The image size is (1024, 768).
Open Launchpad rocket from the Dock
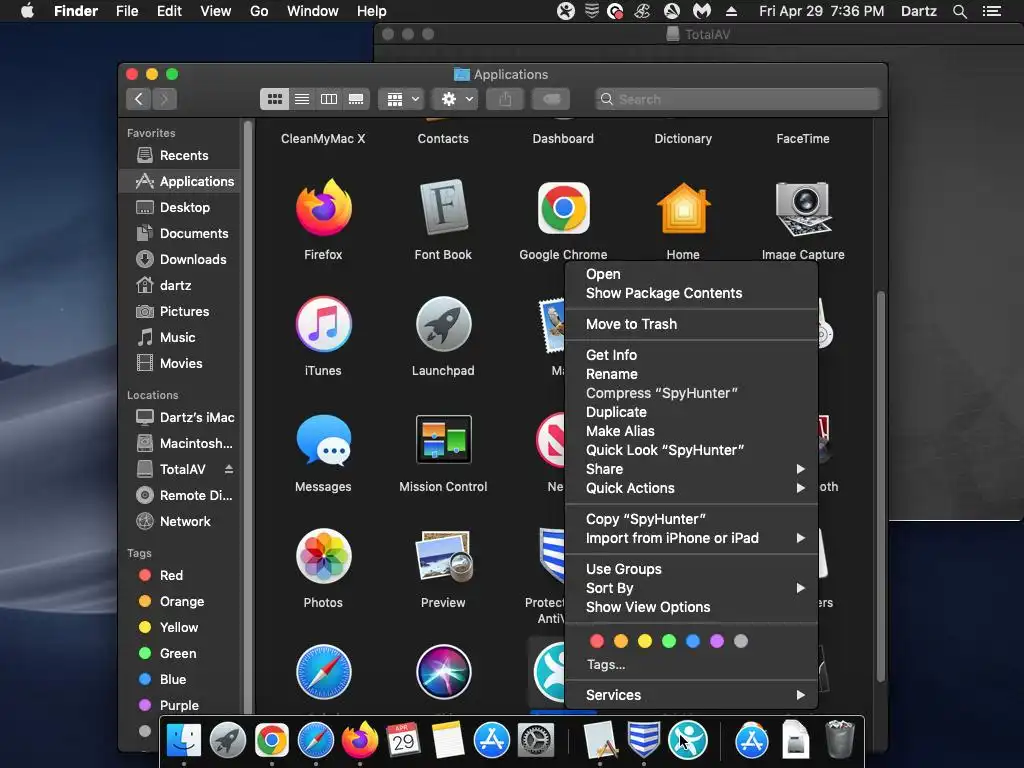(227, 741)
